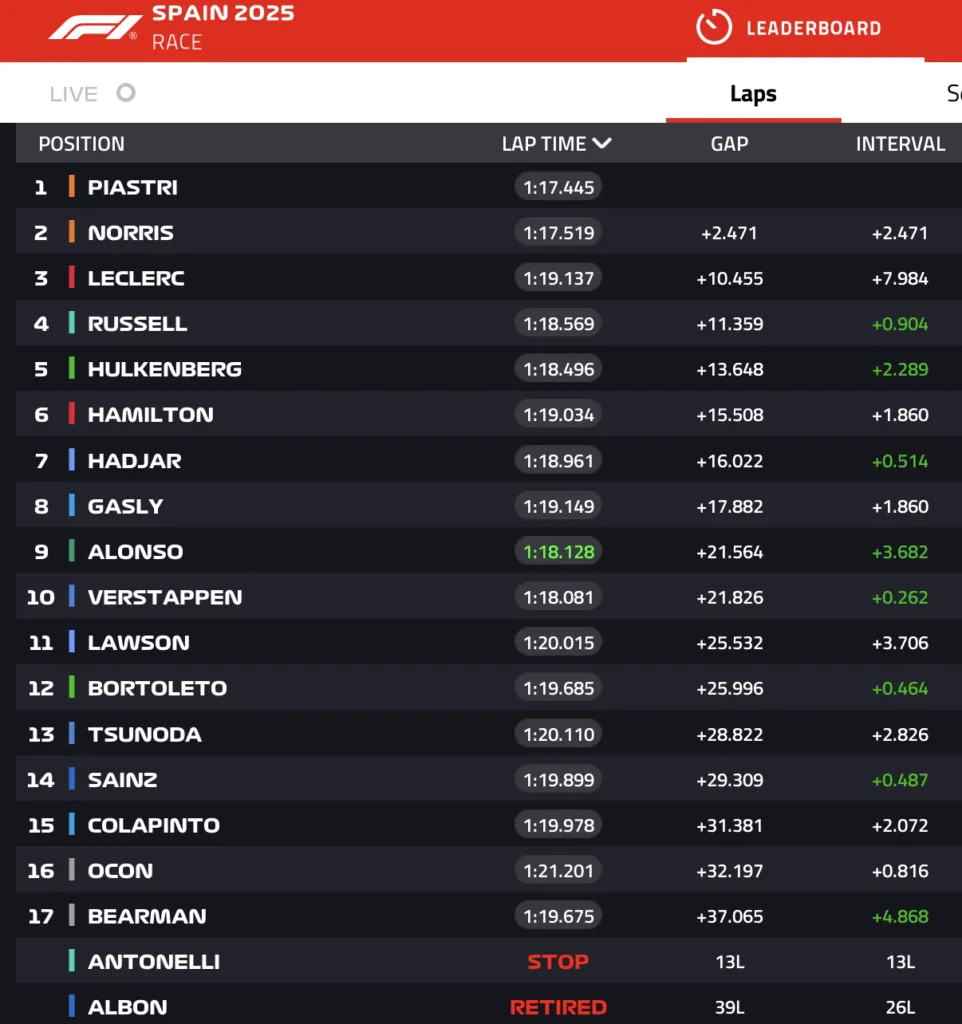Click the red Ferrari bar next to Leclerc

pos(73,277)
